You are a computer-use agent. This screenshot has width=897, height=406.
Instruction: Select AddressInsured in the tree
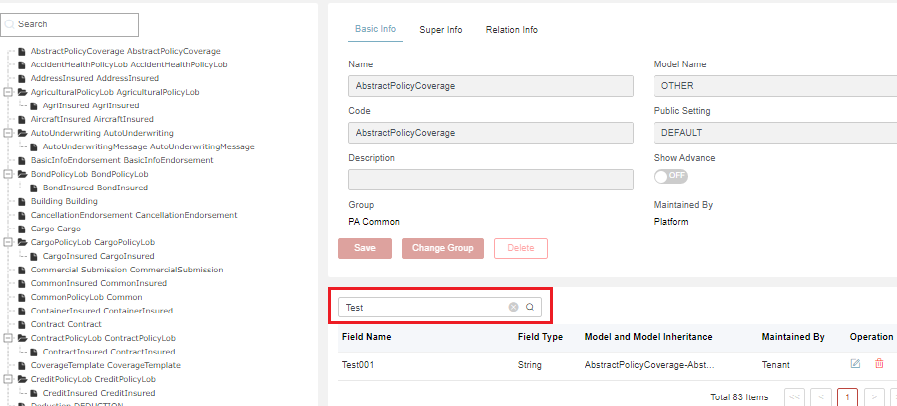(x=95, y=78)
